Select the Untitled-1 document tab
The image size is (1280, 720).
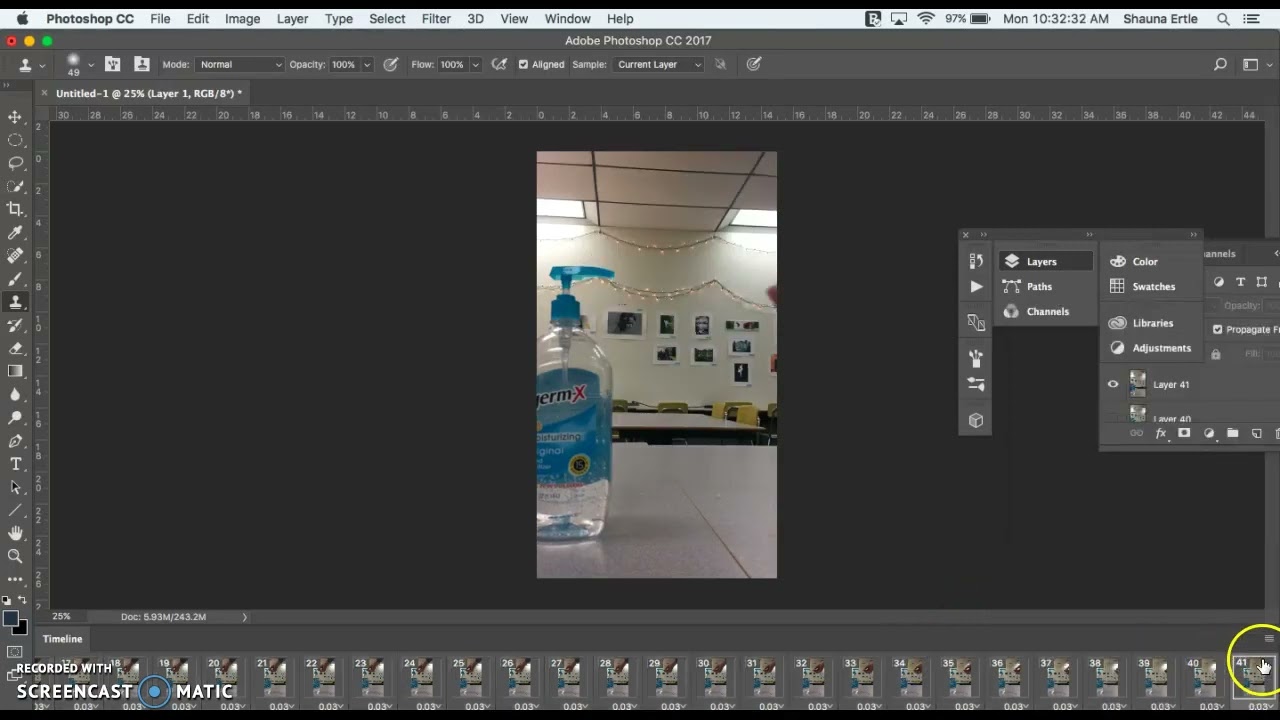point(148,93)
